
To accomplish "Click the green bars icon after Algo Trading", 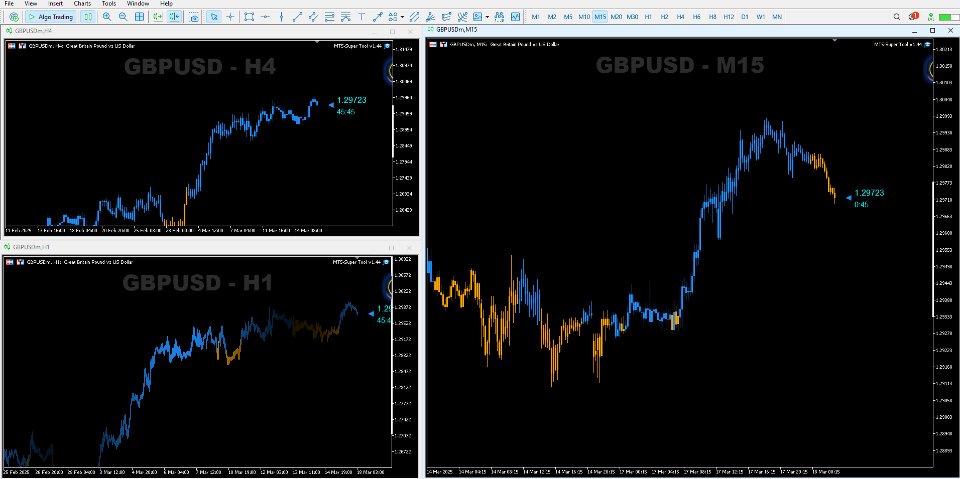I will click(88, 17).
